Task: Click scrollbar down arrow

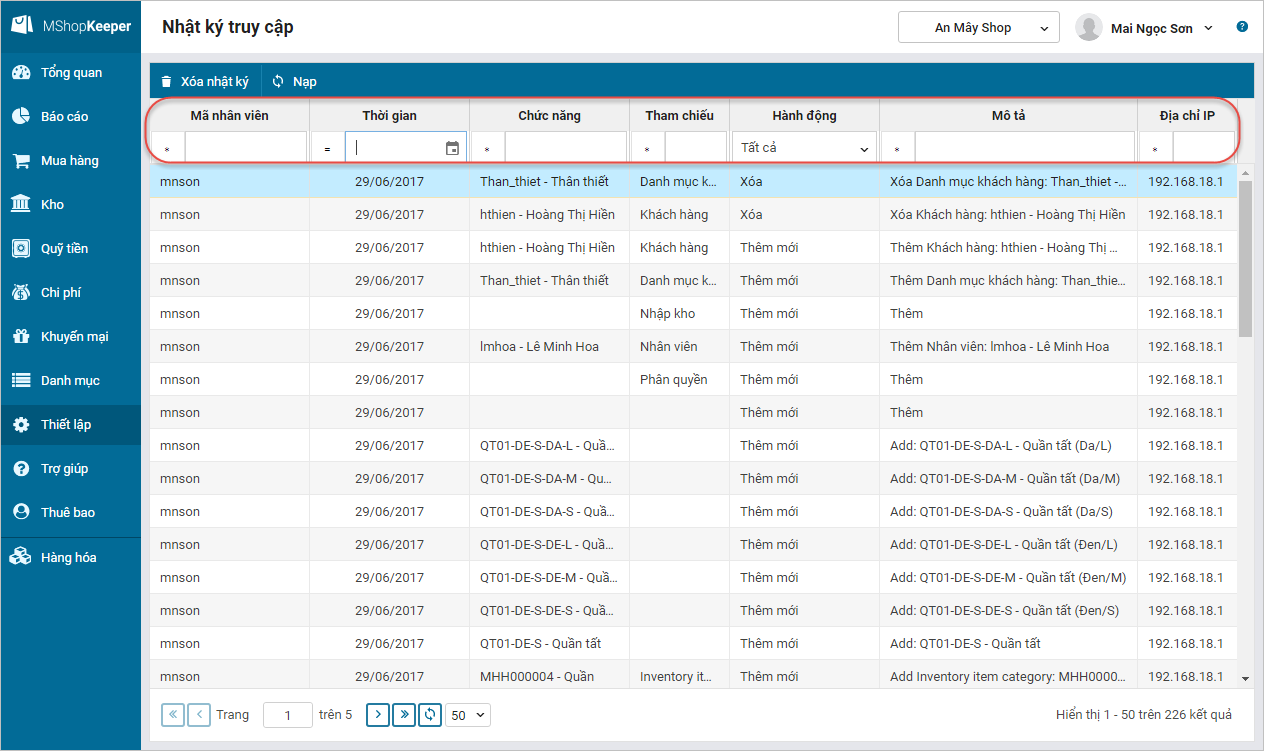Action: tap(1245, 678)
